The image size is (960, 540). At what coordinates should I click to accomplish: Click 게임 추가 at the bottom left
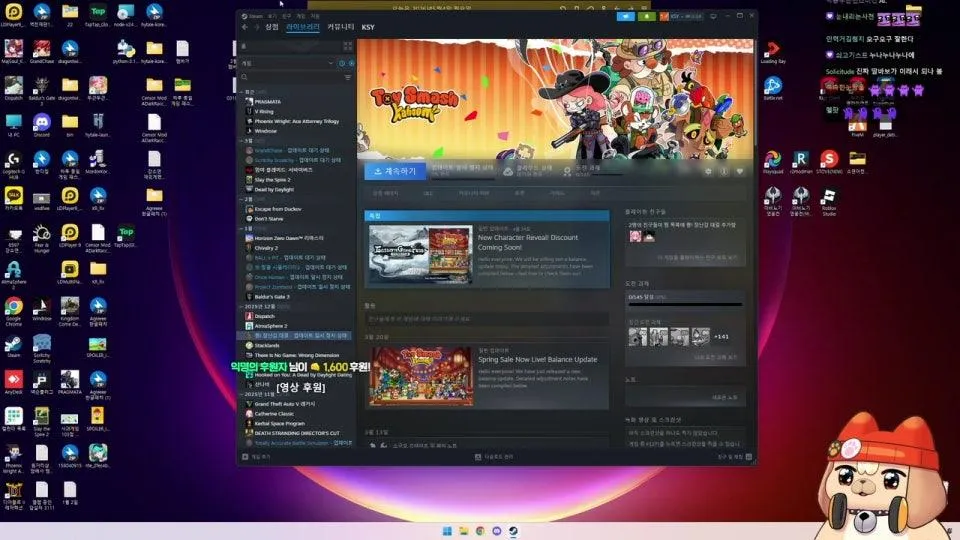[x=257, y=457]
